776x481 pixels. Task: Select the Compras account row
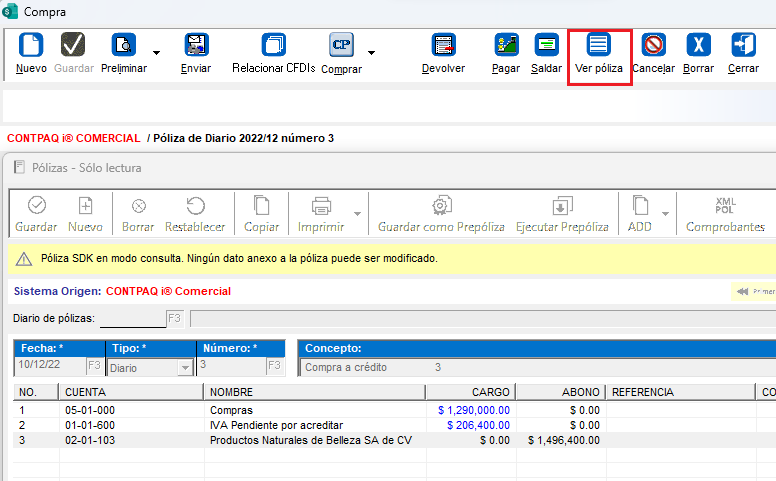point(230,409)
